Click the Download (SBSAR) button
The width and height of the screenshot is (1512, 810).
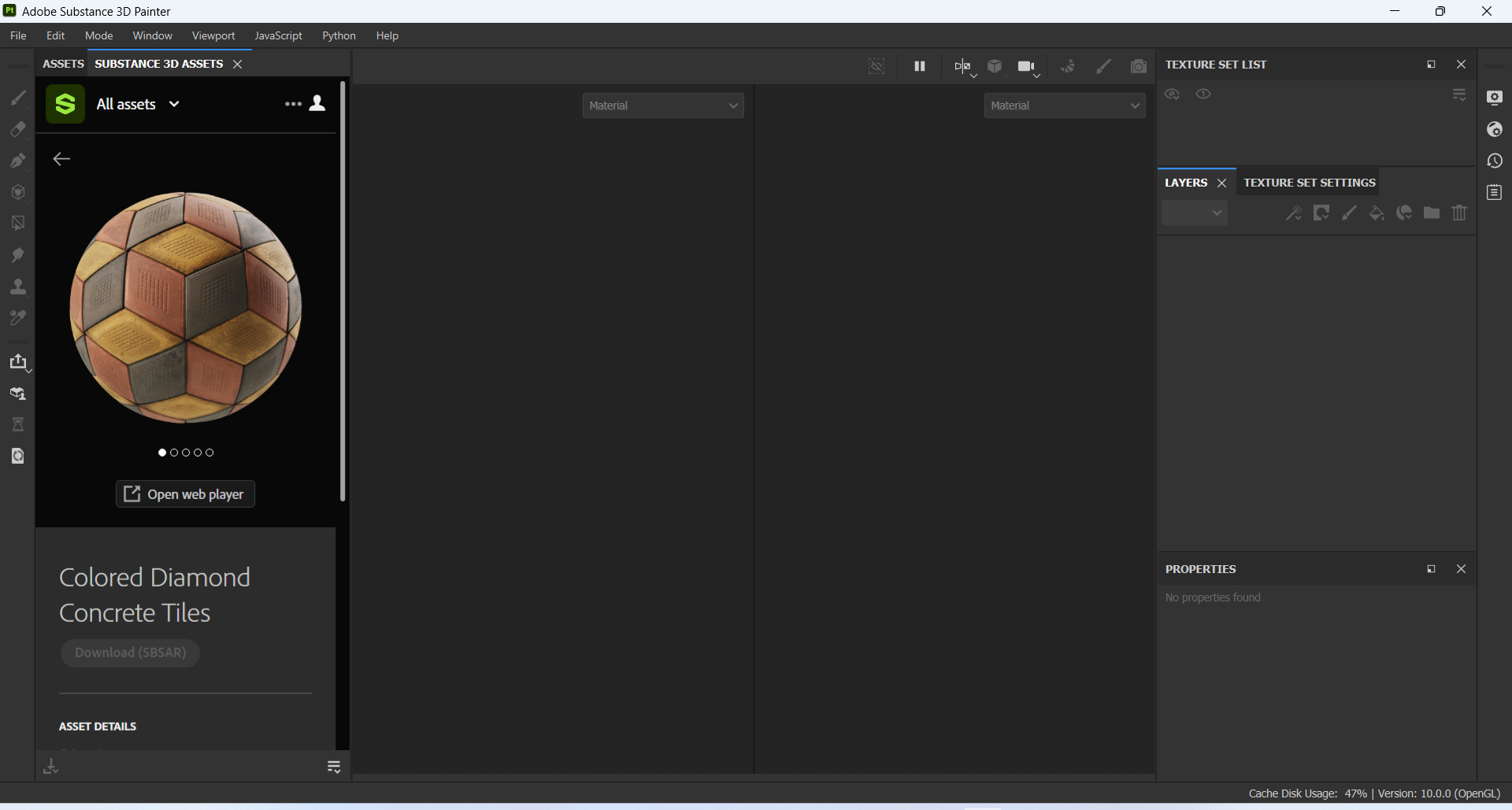click(131, 653)
